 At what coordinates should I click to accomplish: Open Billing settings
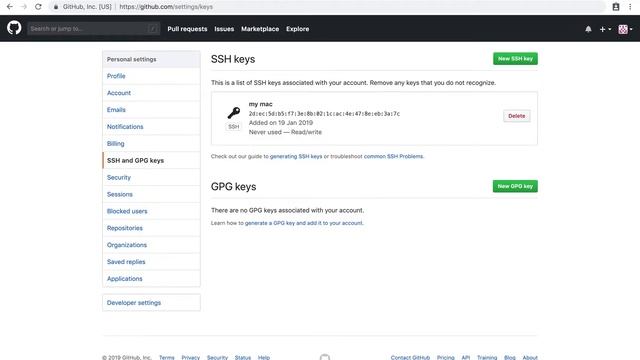151,144
